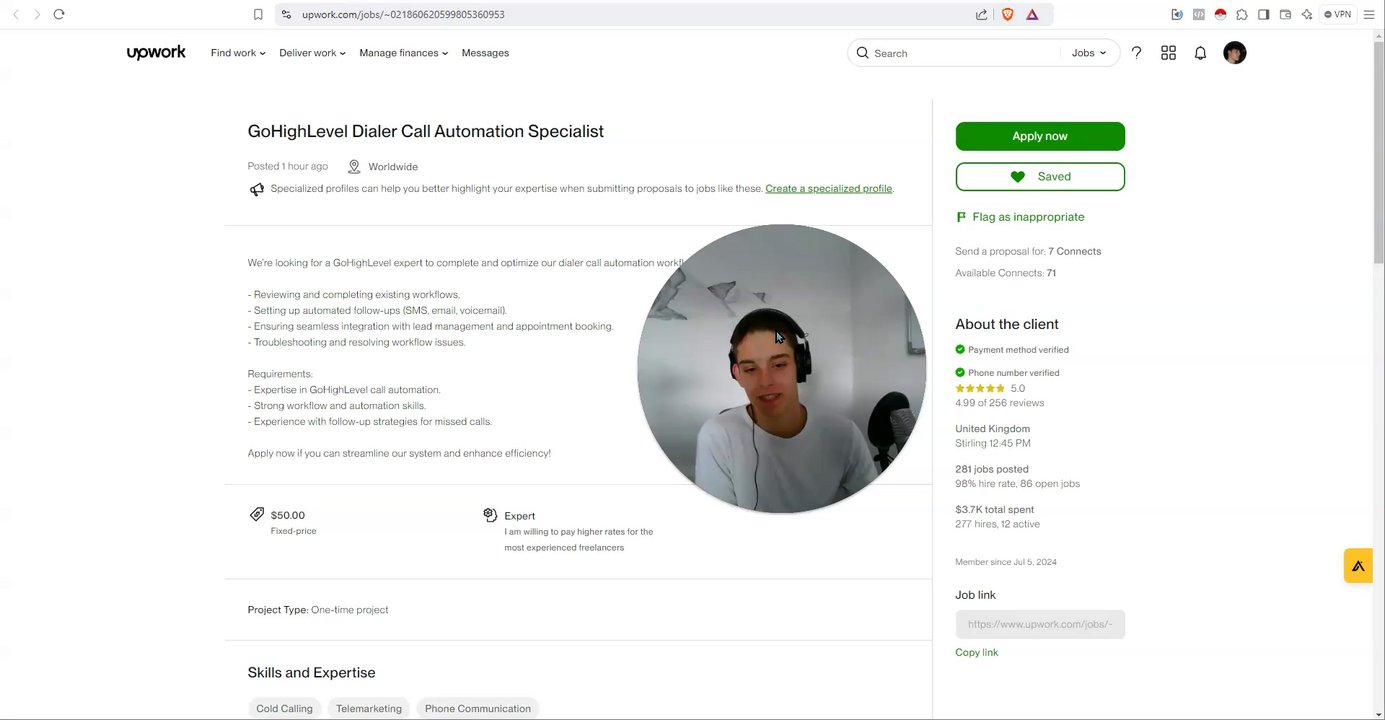1385x720 pixels.
Task: Click the Telemarketing skill tag
Action: click(369, 708)
